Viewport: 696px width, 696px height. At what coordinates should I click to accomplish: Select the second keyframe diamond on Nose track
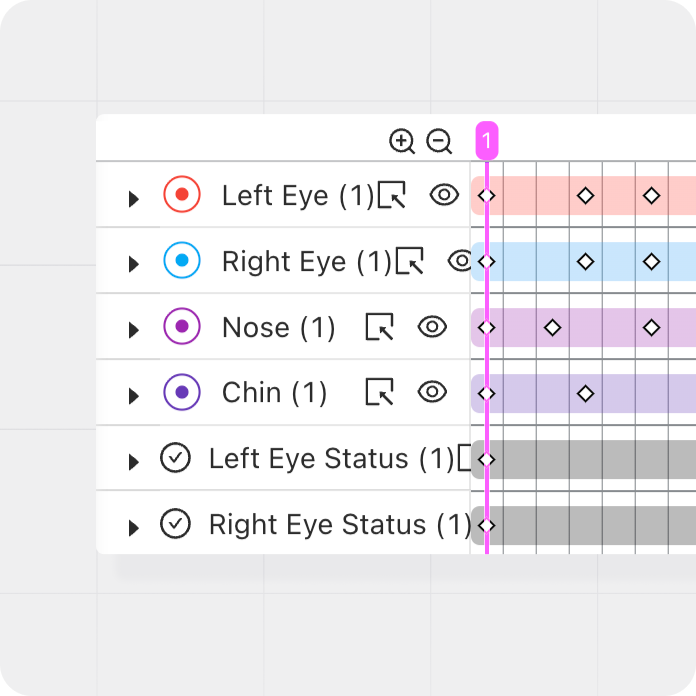552,327
